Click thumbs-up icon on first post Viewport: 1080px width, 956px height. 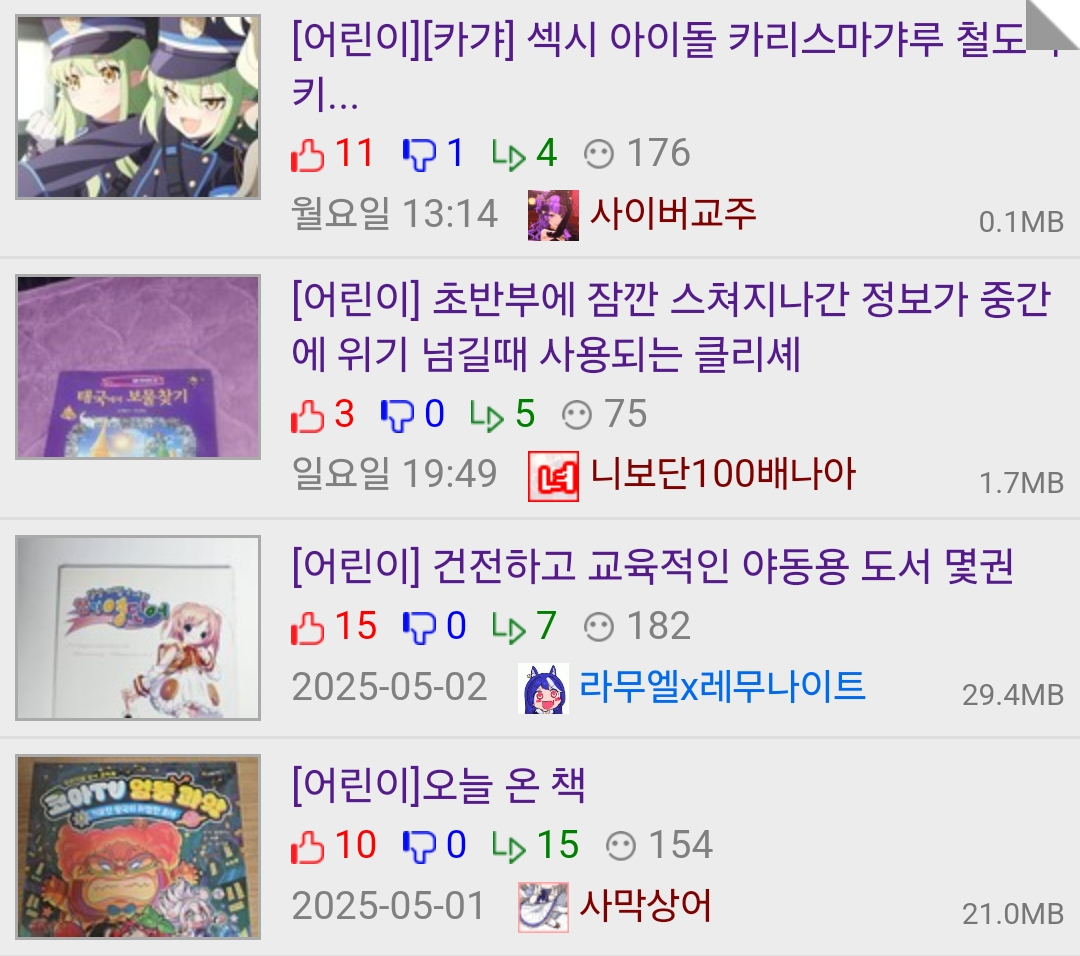tap(307, 154)
